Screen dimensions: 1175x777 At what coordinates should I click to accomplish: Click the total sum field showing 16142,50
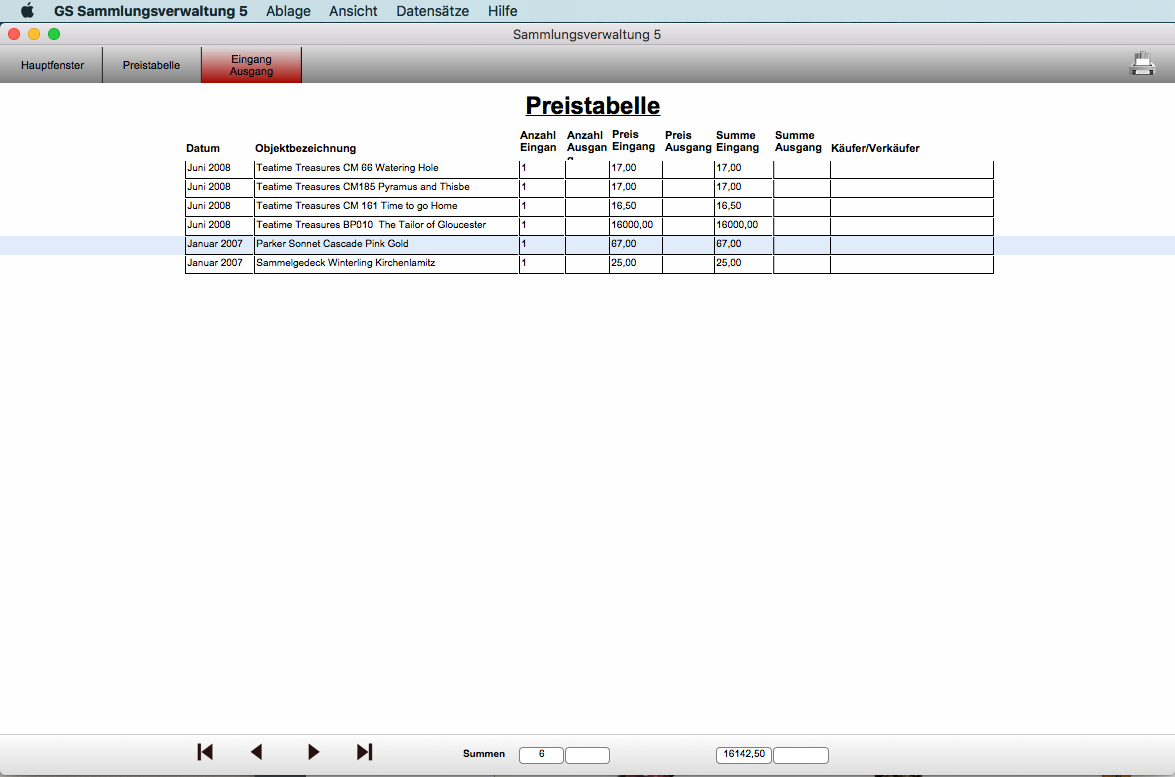click(743, 755)
